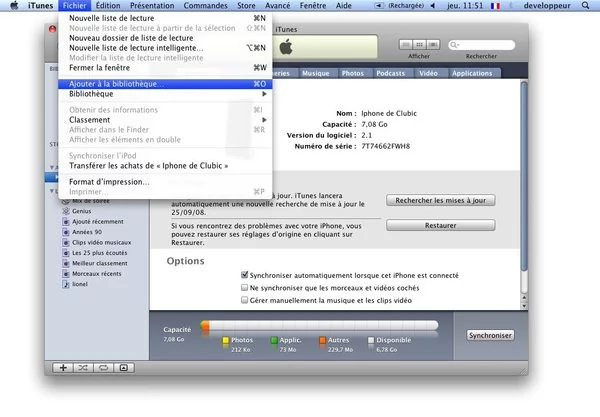Open the Aide menu
Image resolution: width=600 pixels, height=417 pixels.
[344, 5]
